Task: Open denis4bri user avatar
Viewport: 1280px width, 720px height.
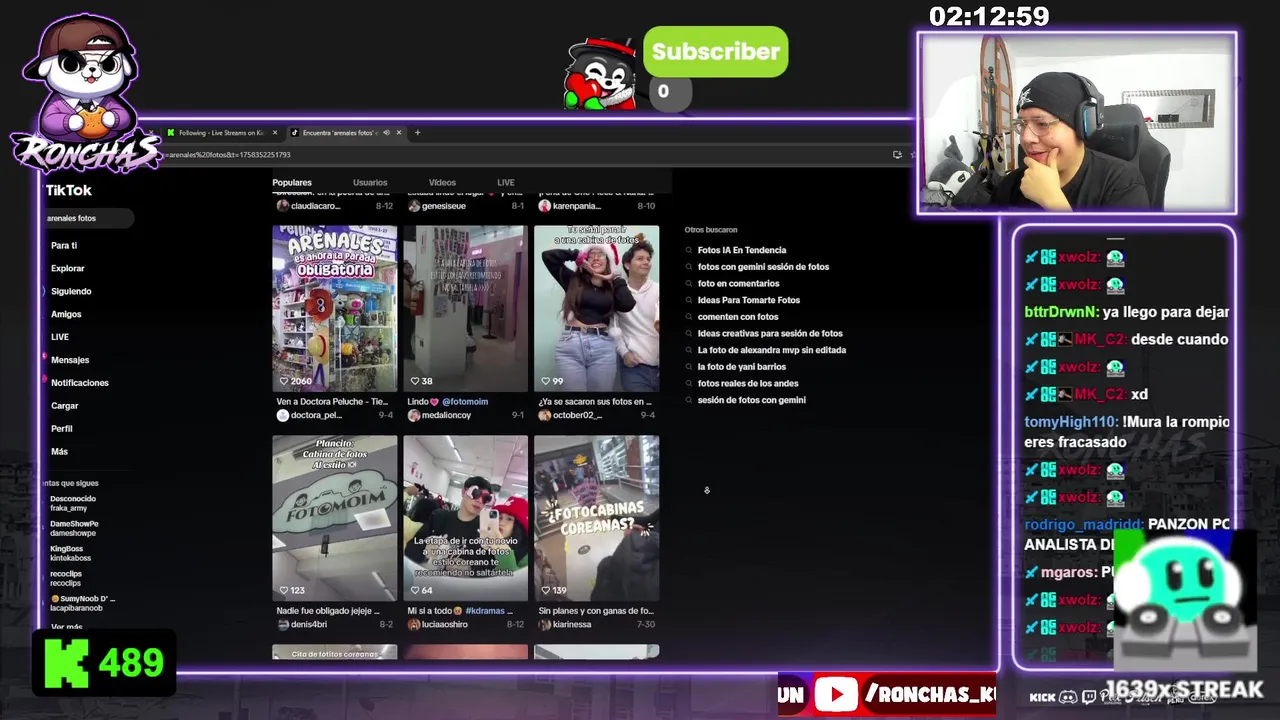Action: point(283,624)
